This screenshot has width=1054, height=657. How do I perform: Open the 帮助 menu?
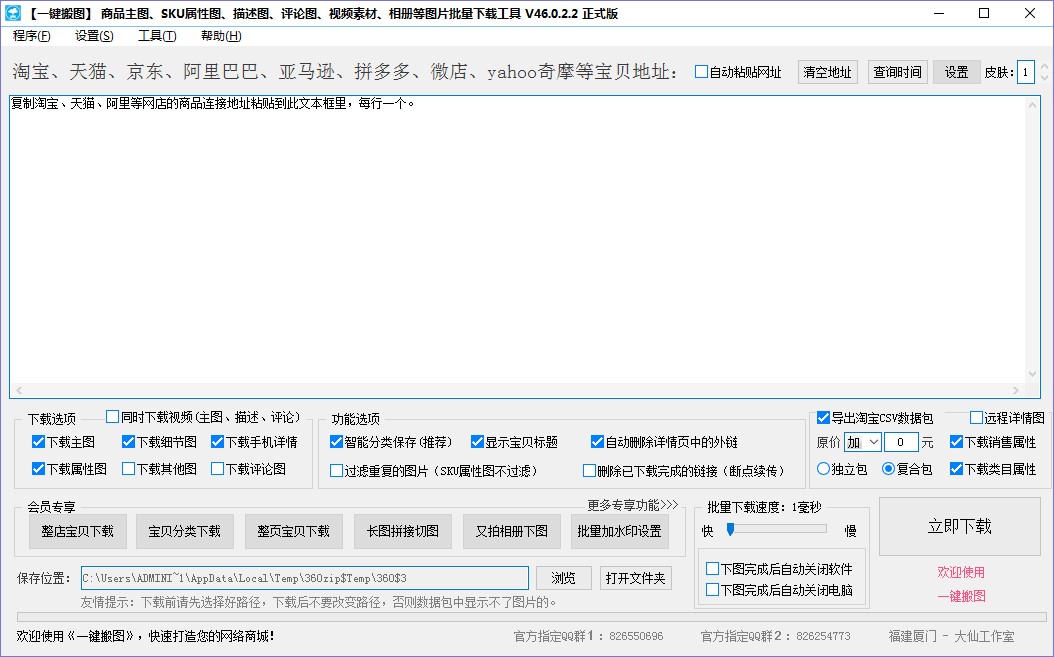pyautogui.click(x=218, y=34)
